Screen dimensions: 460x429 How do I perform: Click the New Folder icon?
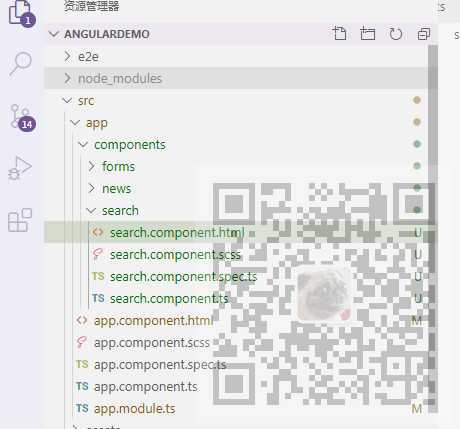tap(368, 34)
